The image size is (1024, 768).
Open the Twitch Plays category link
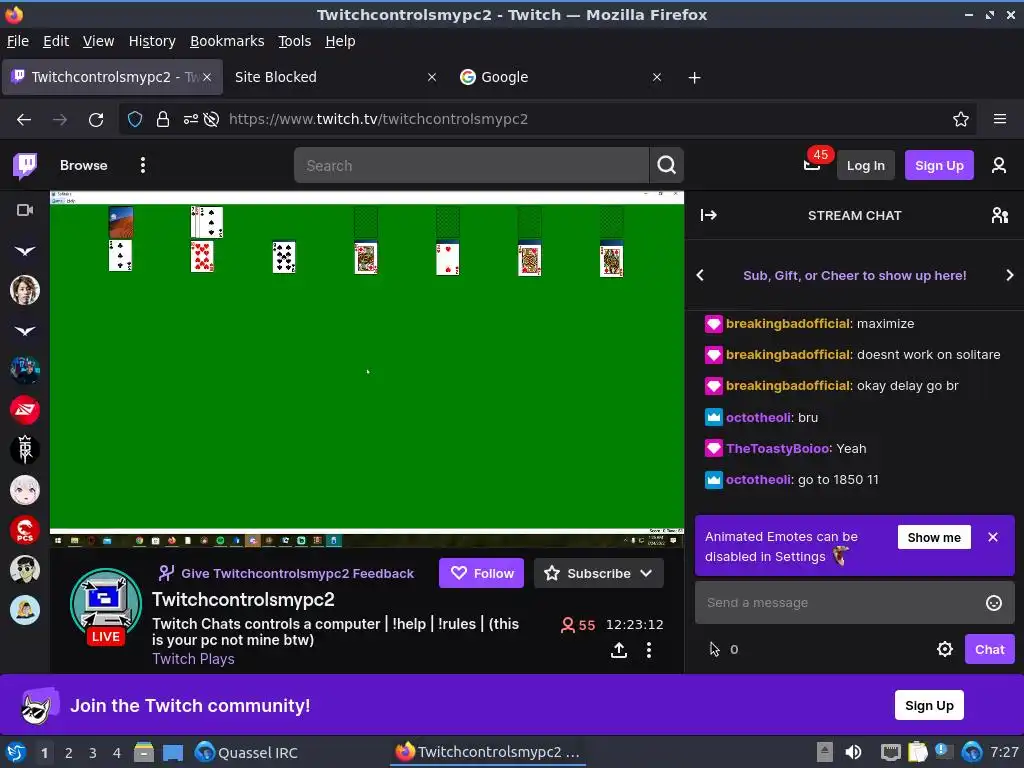point(193,659)
